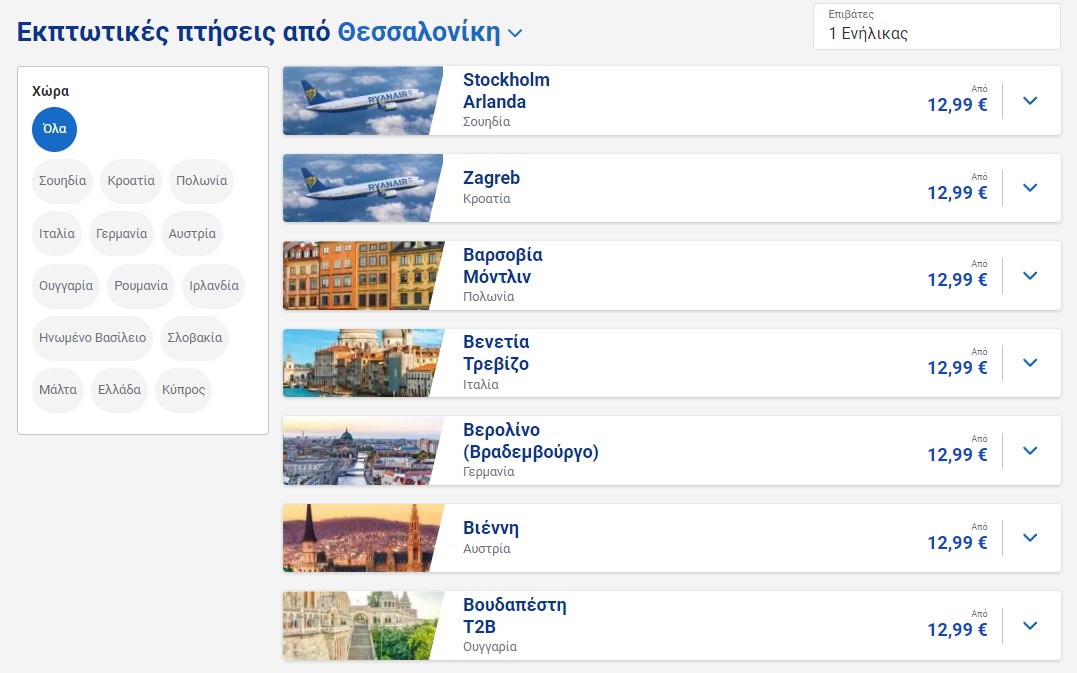Click the 12,99 € price for Βιέννη
The height and width of the screenshot is (673, 1077).
pos(957,543)
